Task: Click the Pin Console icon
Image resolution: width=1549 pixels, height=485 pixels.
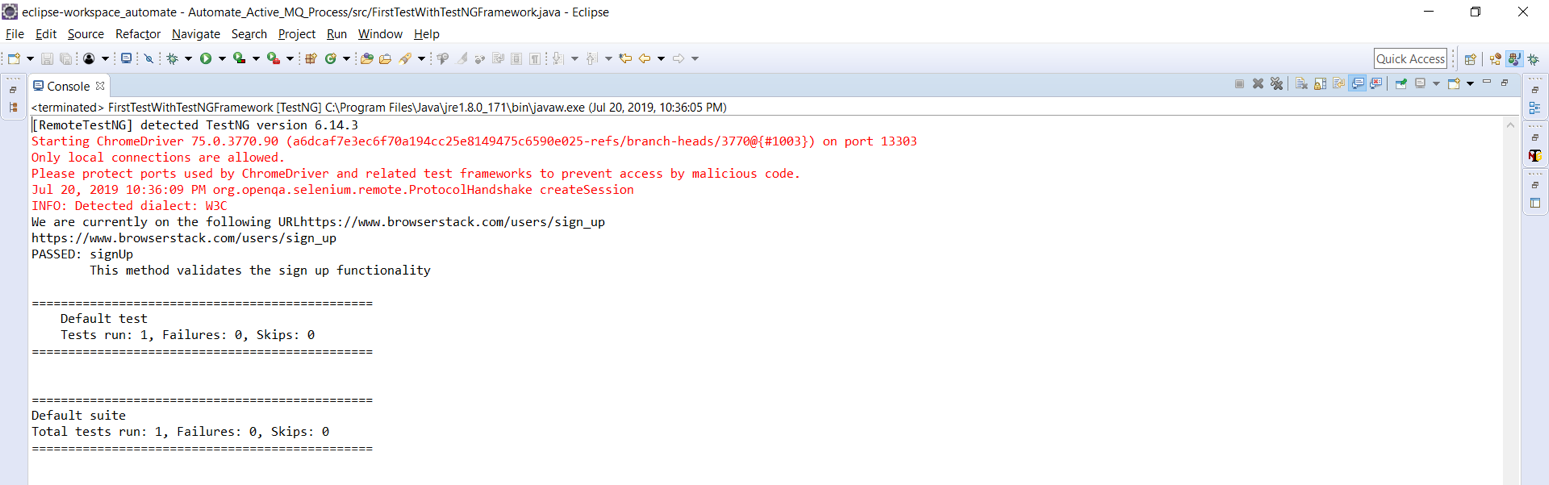Action: (1401, 84)
